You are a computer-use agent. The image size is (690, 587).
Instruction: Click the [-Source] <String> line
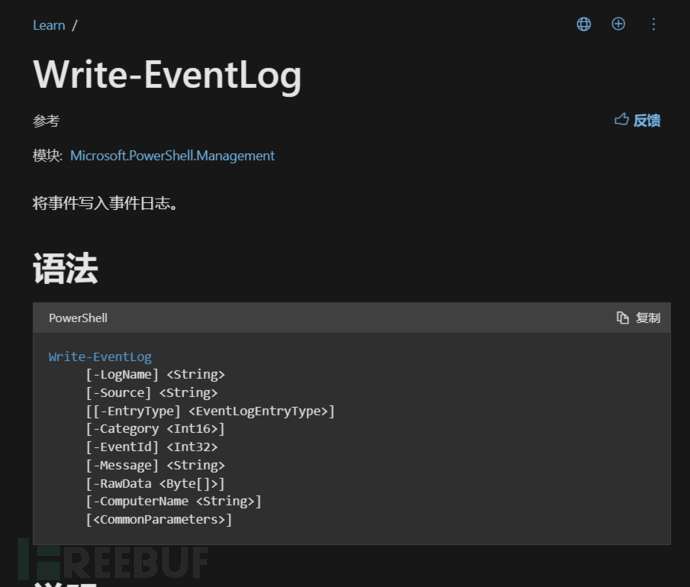tap(151, 393)
